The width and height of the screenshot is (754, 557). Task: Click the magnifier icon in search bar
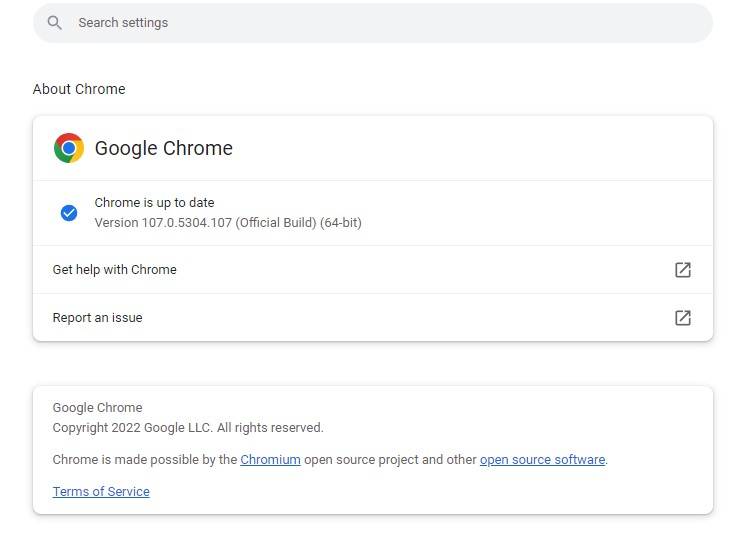click(x=55, y=23)
